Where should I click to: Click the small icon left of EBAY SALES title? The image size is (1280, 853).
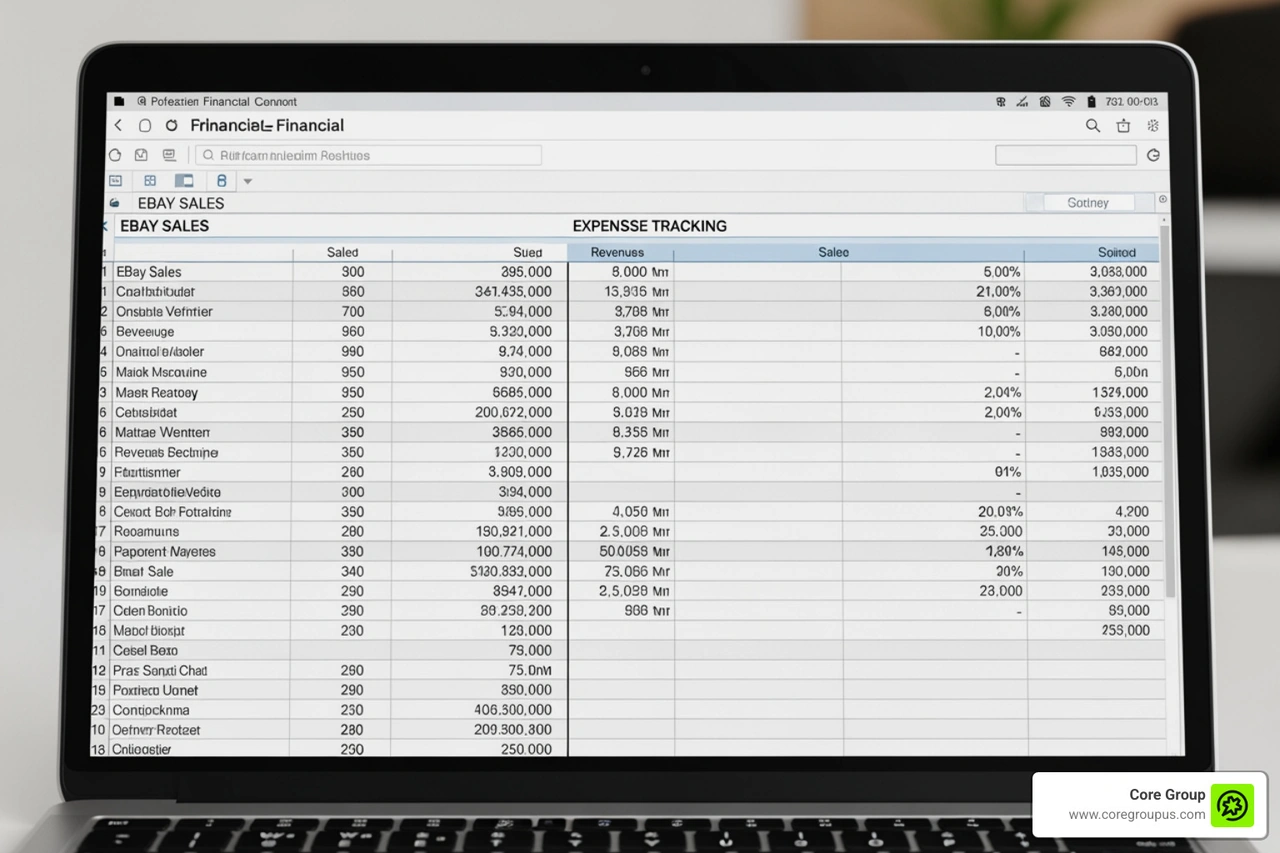(114, 203)
